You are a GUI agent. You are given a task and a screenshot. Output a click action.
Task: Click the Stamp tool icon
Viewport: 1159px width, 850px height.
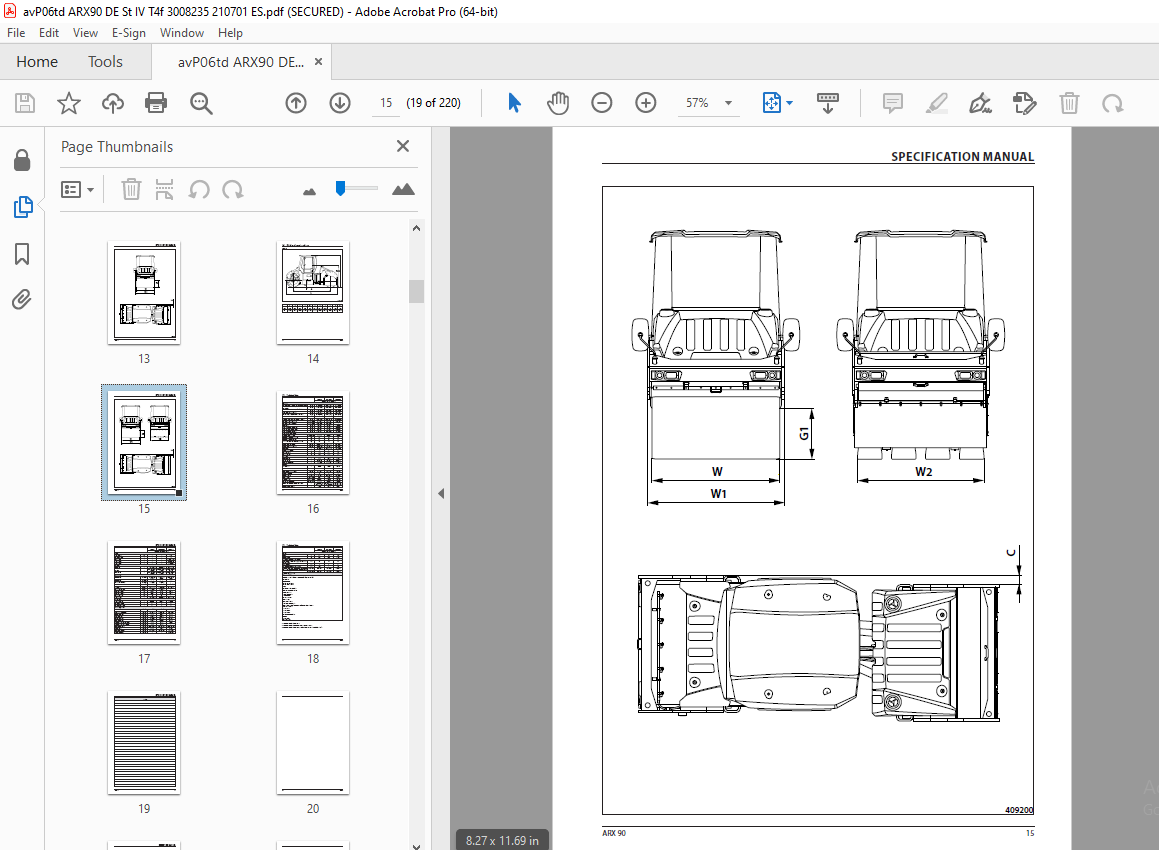click(1024, 103)
